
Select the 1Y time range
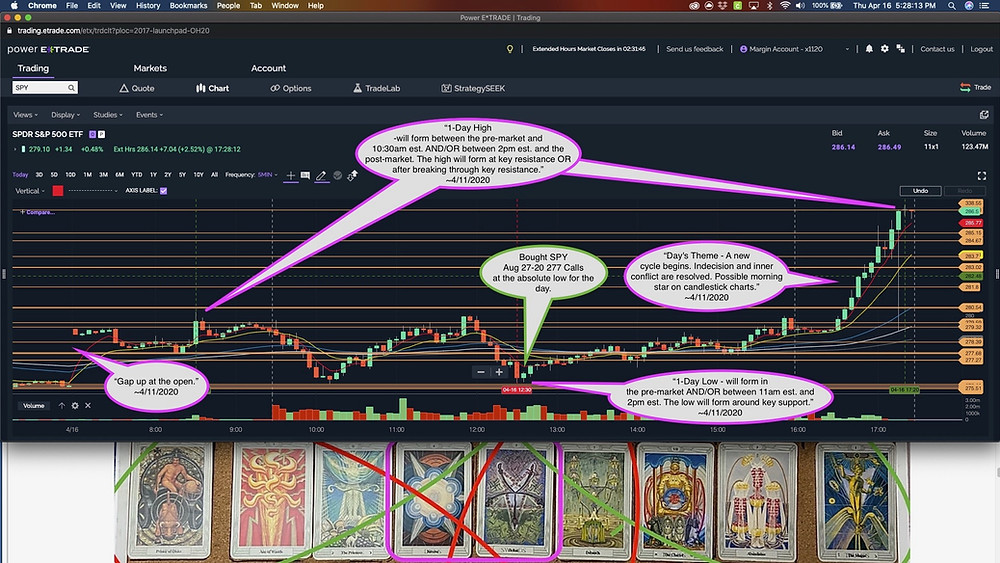click(153, 175)
